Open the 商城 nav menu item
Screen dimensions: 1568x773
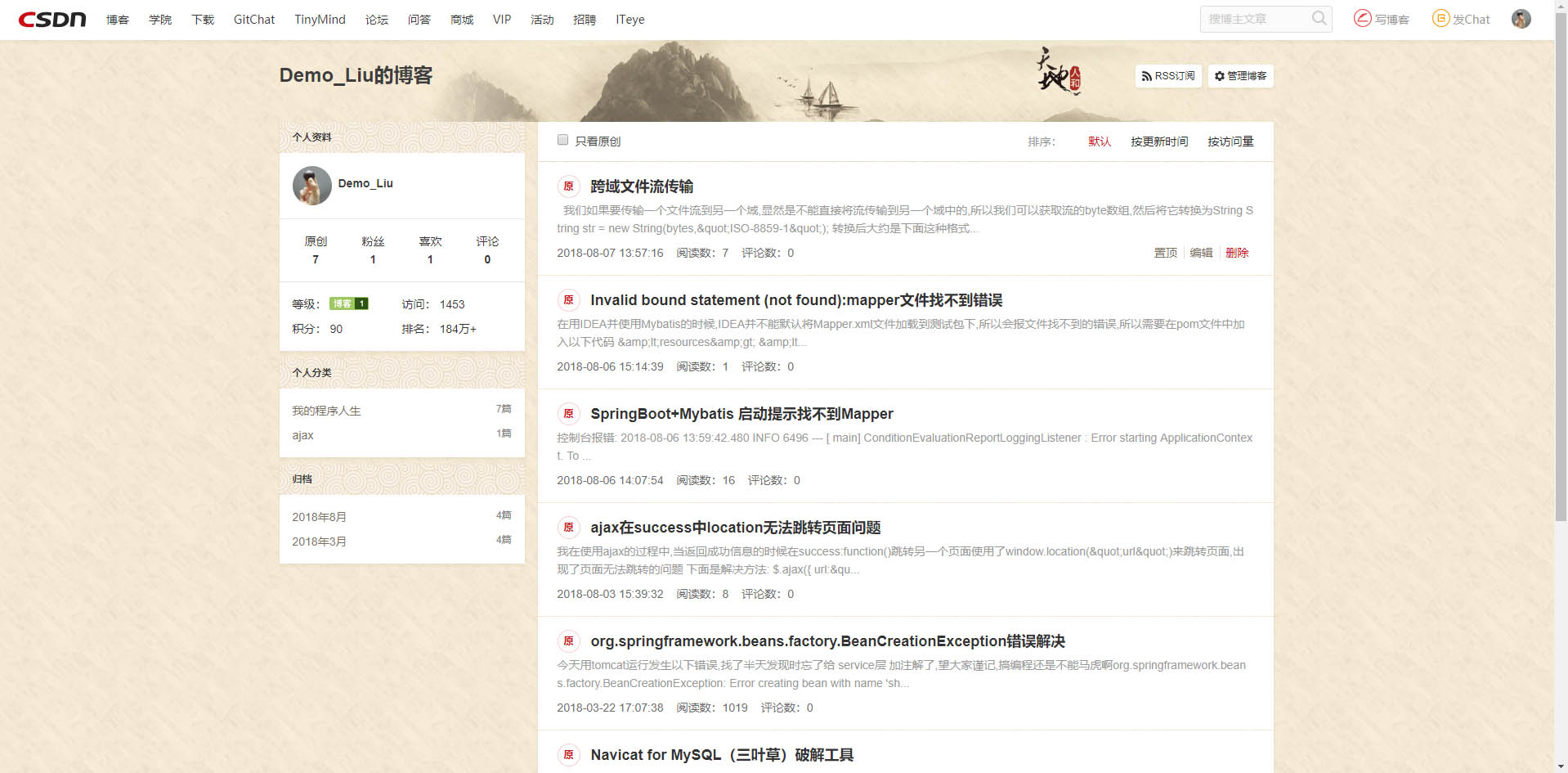pos(462,20)
